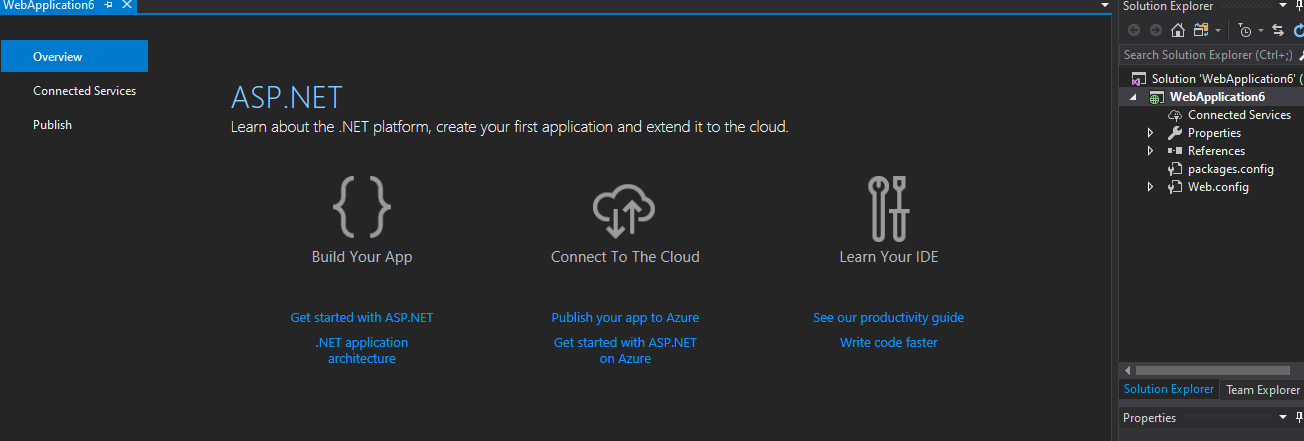The height and width of the screenshot is (441, 1304).
Task: Open Solution Explorer window options dropdown
Action: click(x=1283, y=6)
